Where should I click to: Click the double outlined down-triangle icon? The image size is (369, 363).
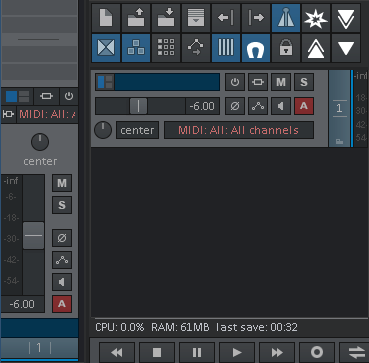(x=346, y=18)
